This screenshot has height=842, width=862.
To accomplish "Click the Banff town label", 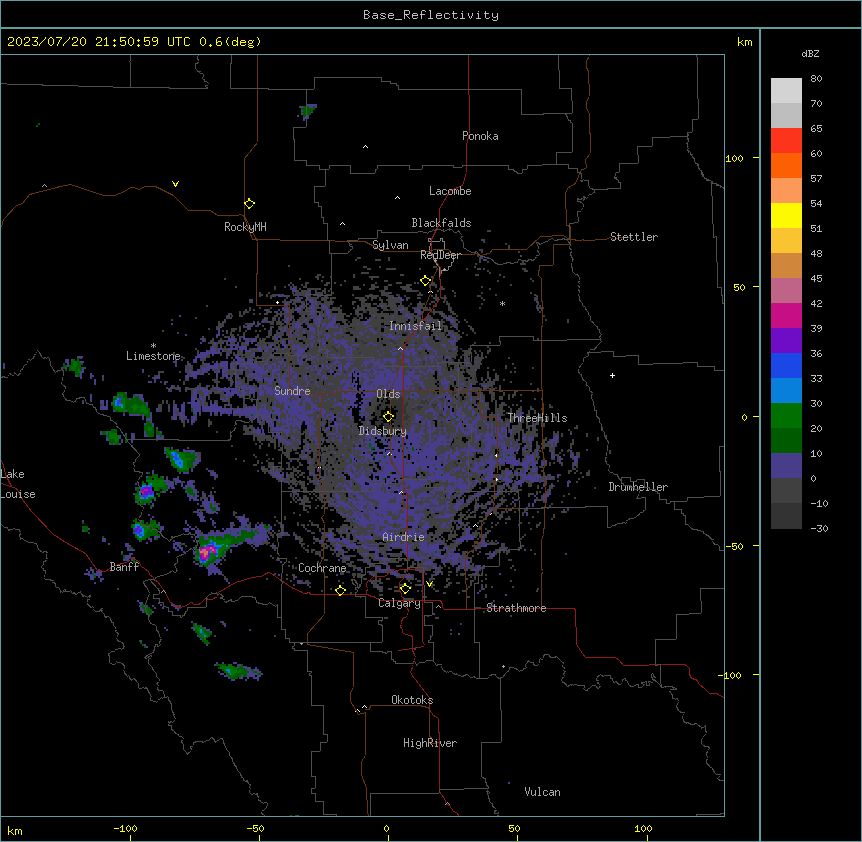I will [124, 567].
